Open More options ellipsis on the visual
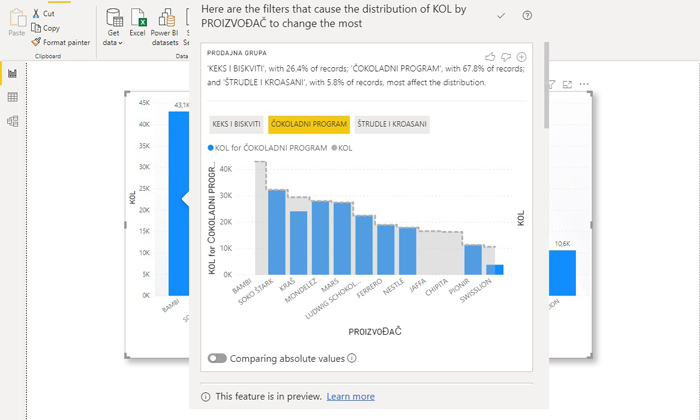Screen dimensions: 700x420 [584, 86]
